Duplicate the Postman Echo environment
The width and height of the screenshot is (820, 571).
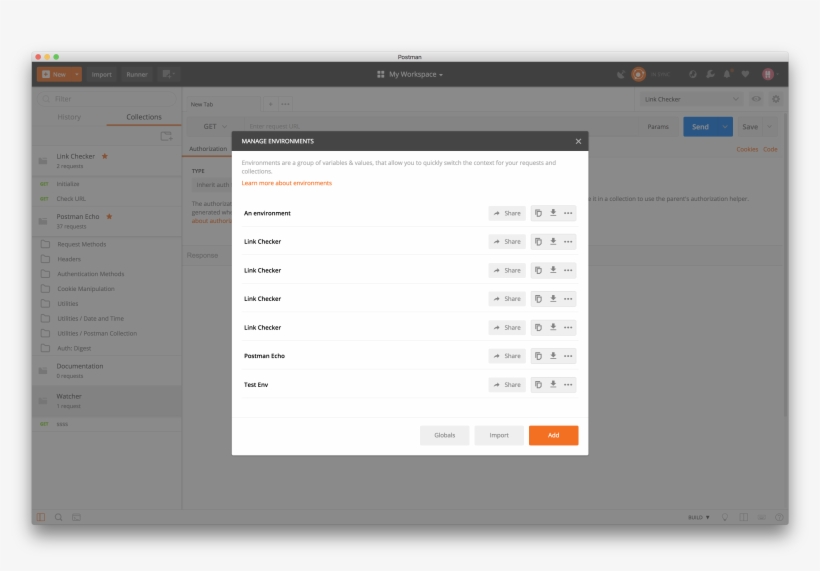tap(538, 356)
